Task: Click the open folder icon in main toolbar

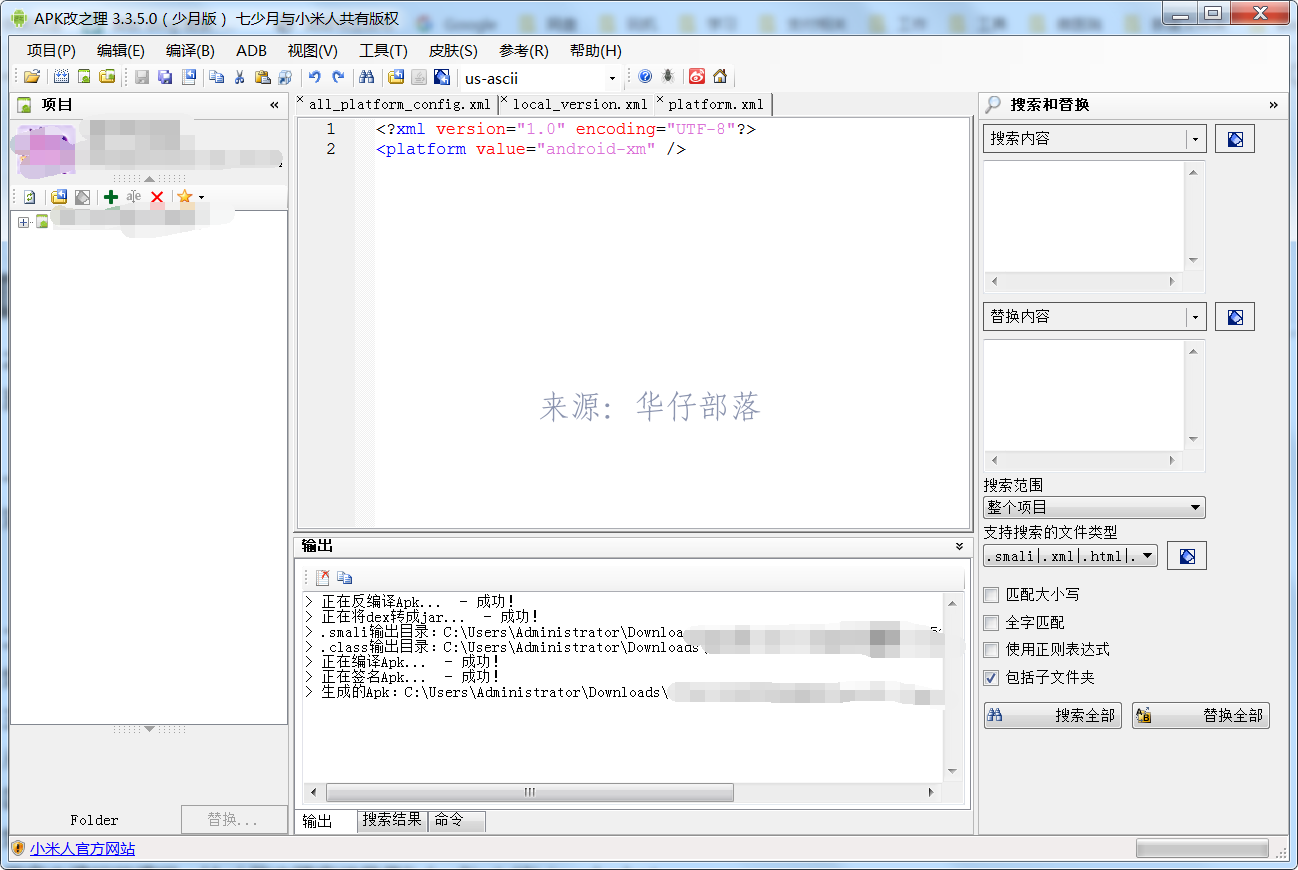Action: pos(32,77)
